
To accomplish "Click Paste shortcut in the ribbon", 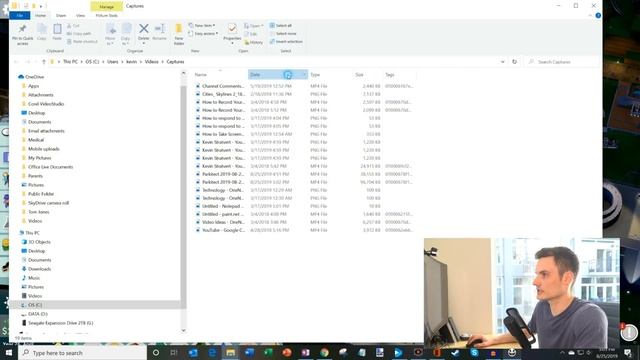I will click(82, 42).
